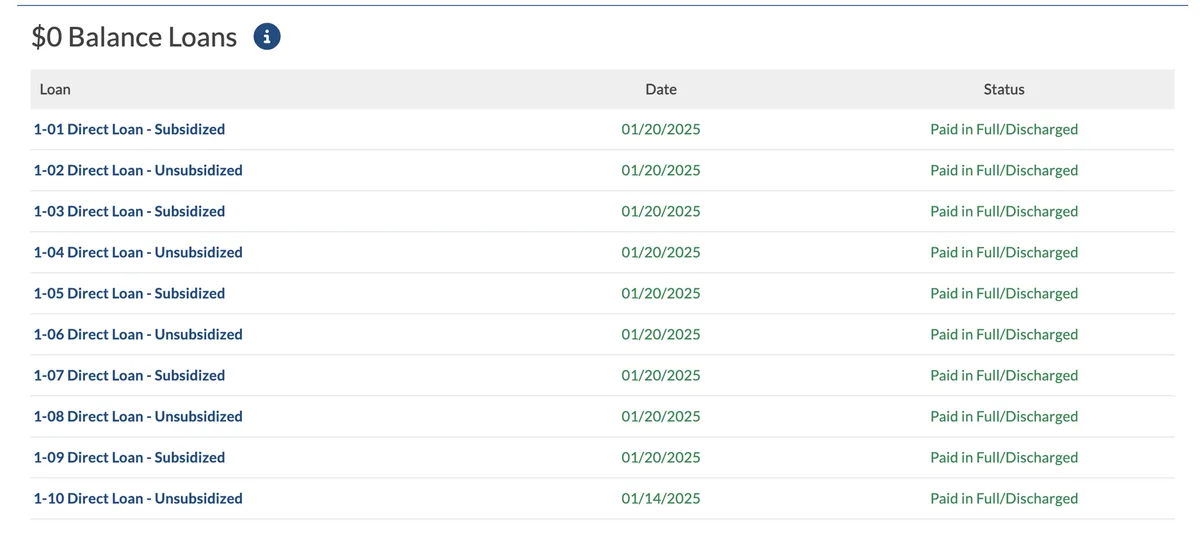Screen dimensions: 1200x542
Task: Select the date cell for loan 1-09
Action: click(661, 457)
